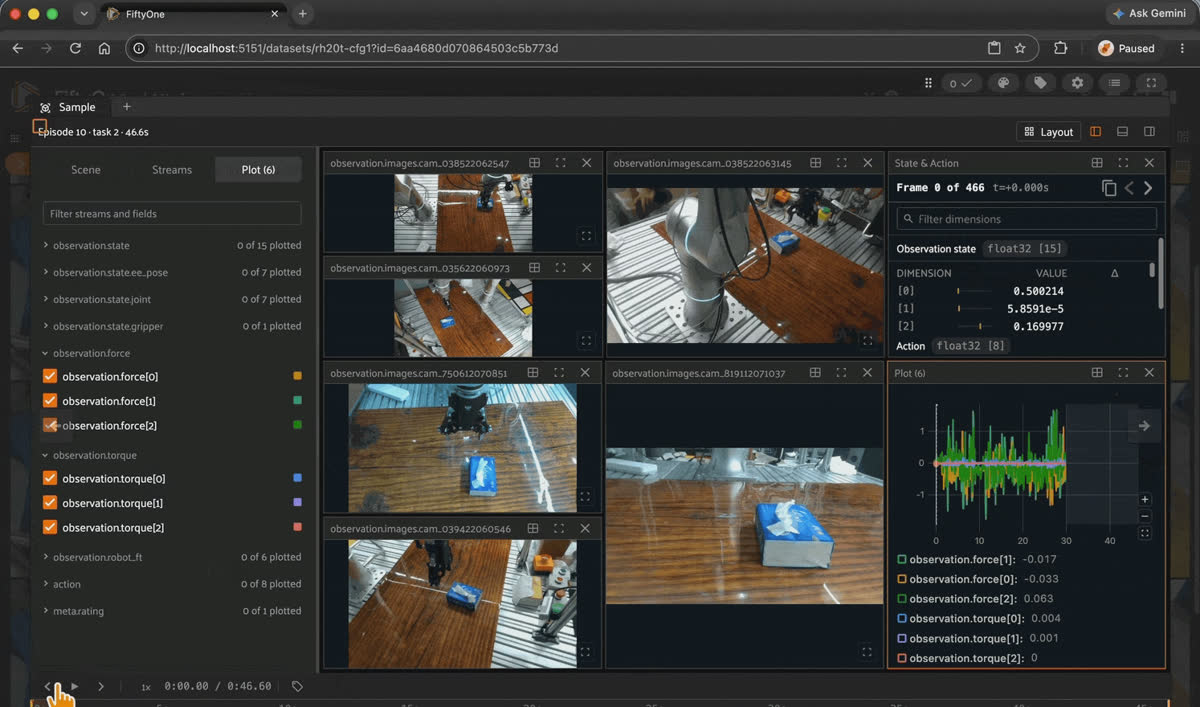Select the left sidebar layout icon
Image resolution: width=1200 pixels, height=707 pixels.
tap(1096, 131)
